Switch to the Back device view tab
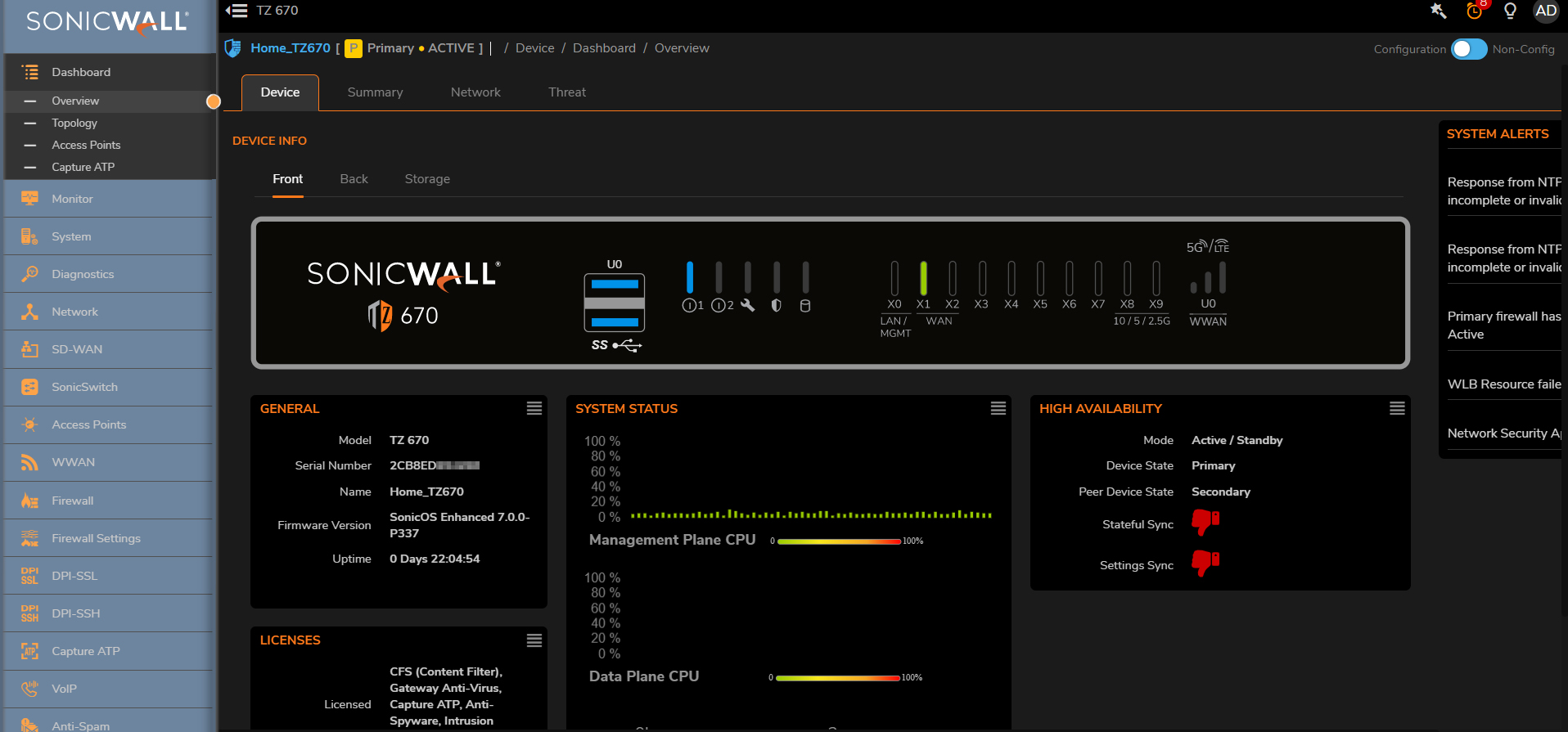1568x732 pixels. pos(354,179)
